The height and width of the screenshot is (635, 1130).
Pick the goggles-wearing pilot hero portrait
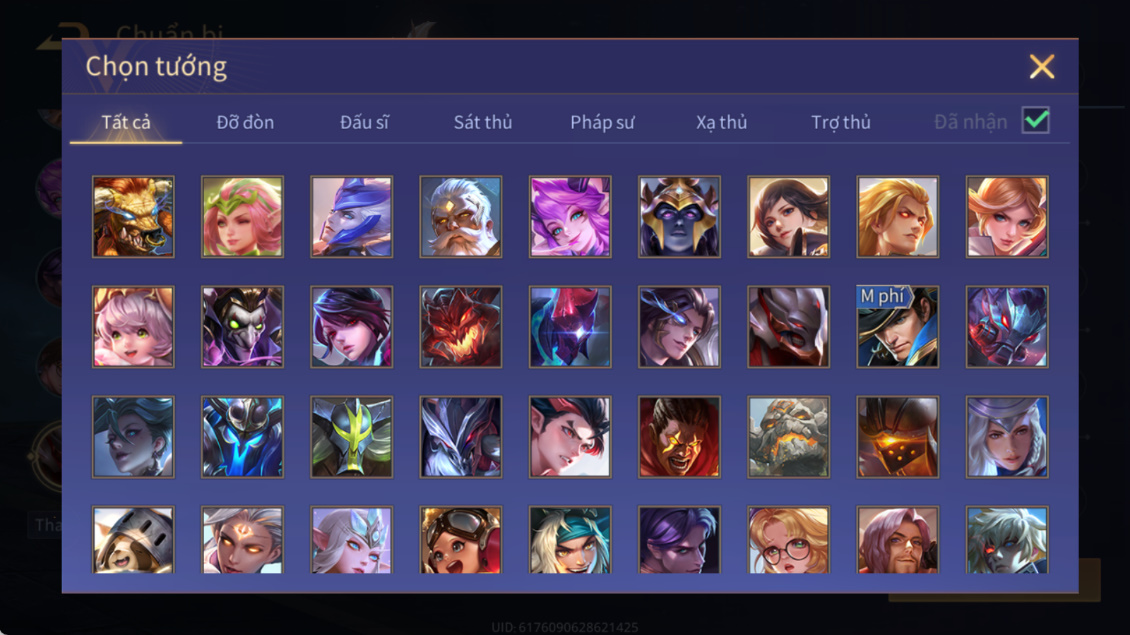point(461,540)
